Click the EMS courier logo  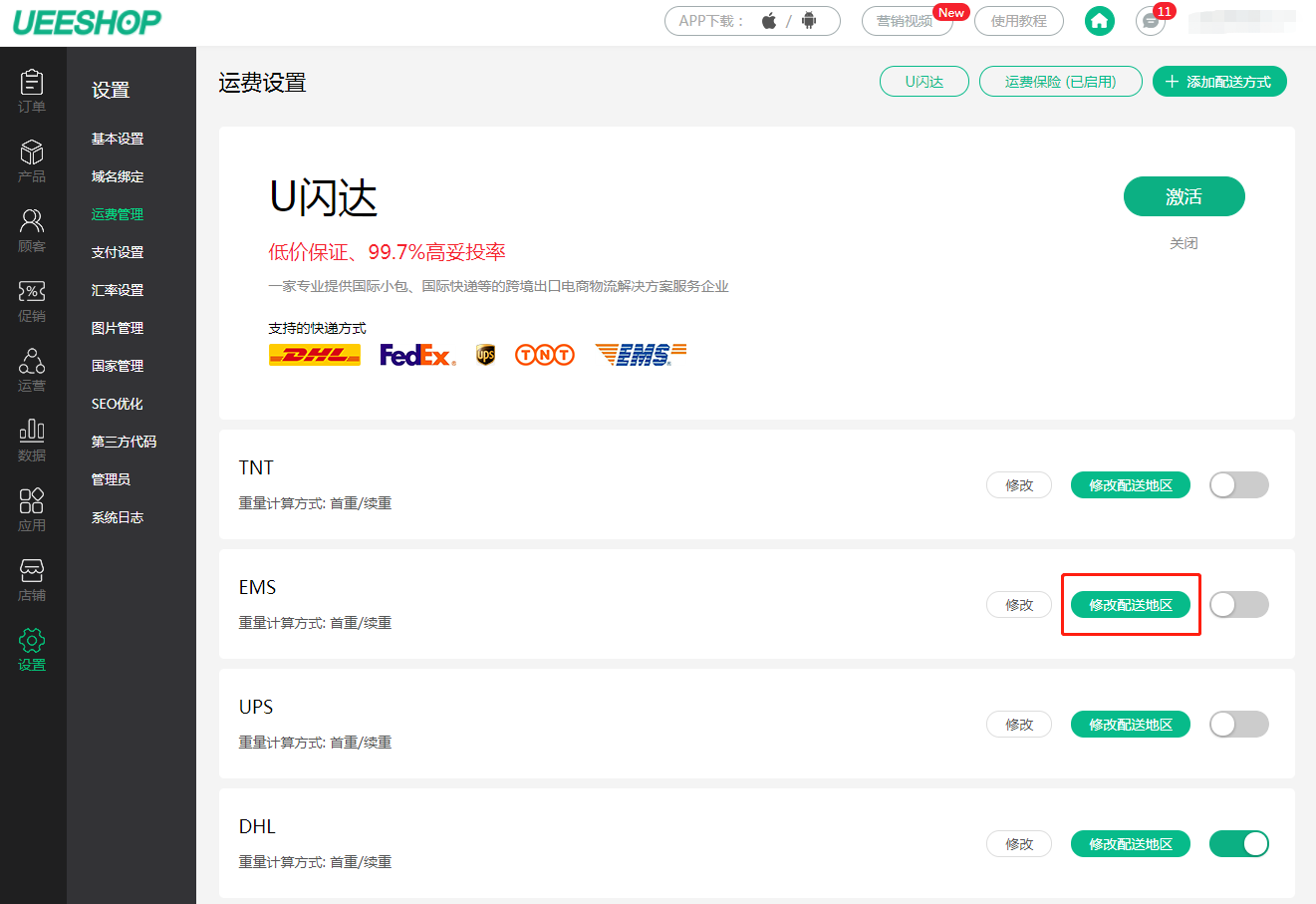[x=641, y=354]
